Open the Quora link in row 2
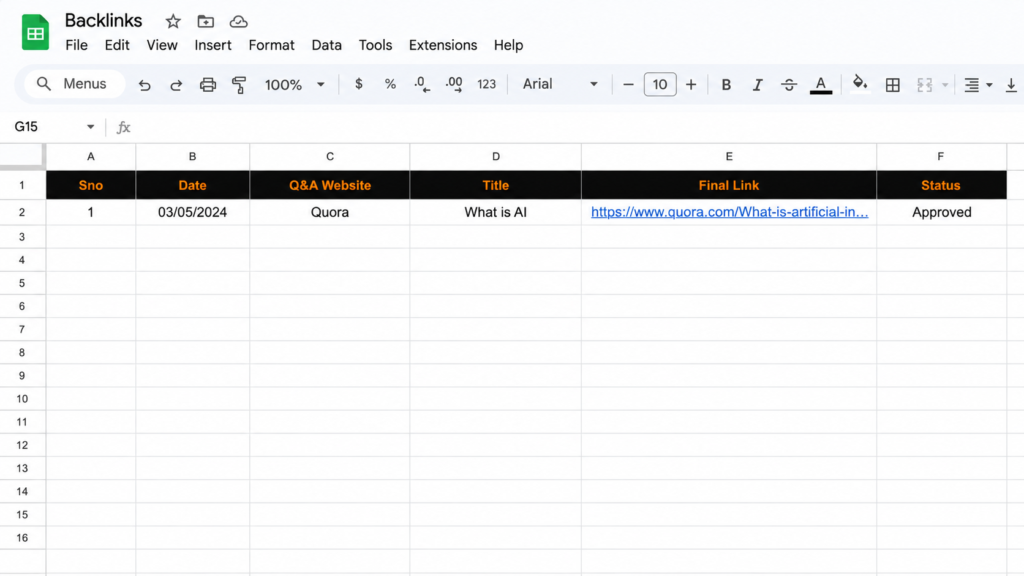Screen dimensions: 1024x576 [729, 212]
